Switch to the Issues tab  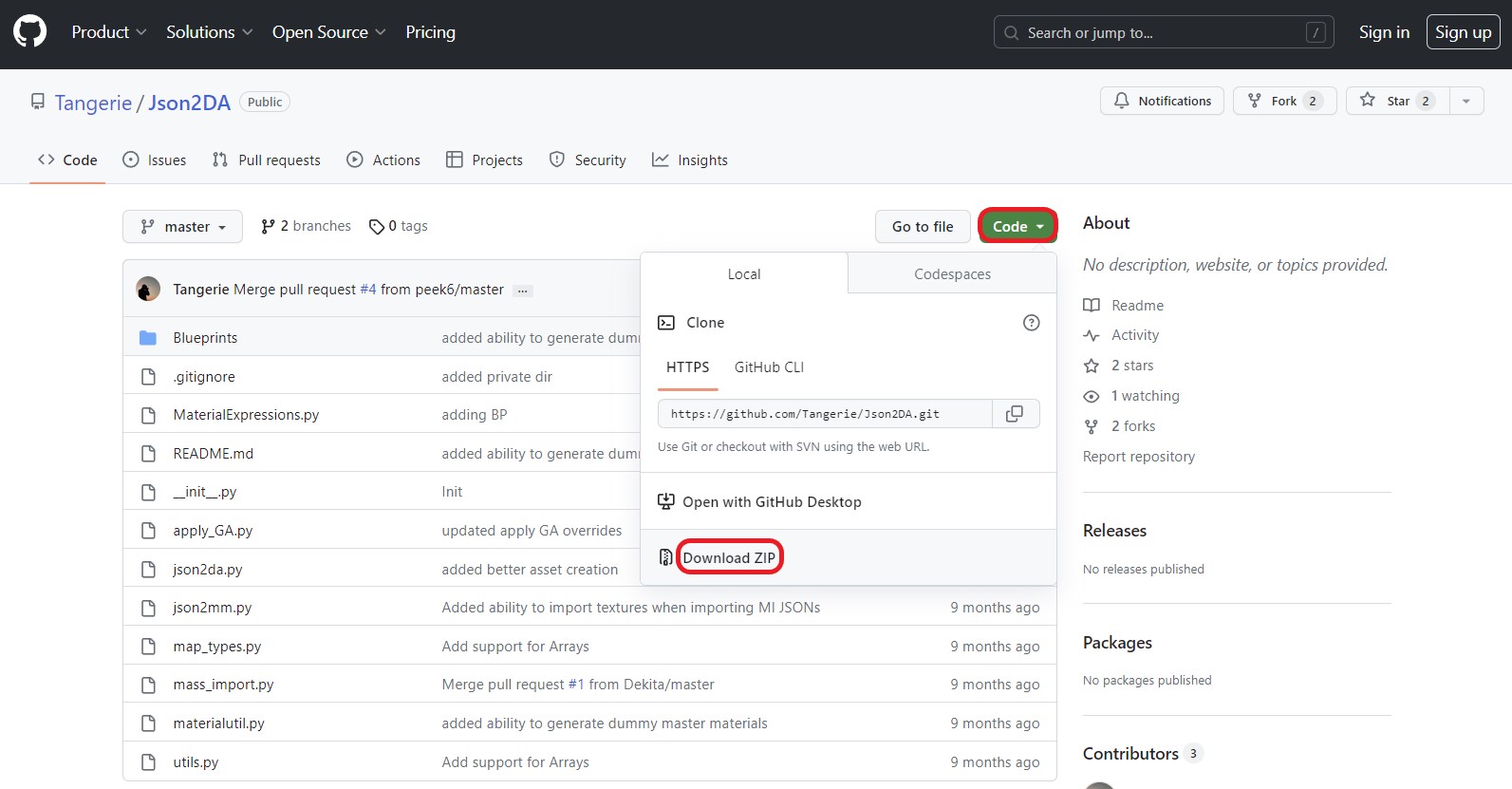click(155, 160)
